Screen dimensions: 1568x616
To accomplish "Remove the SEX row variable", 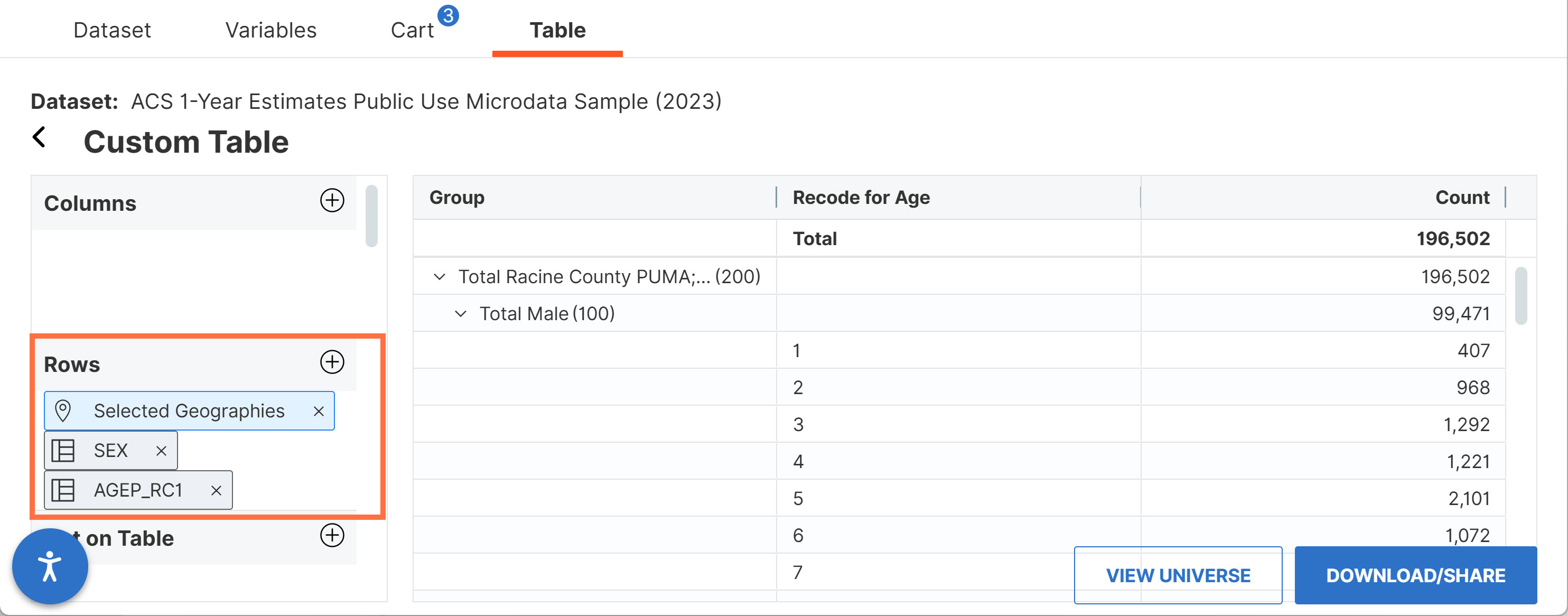I will click(x=161, y=451).
